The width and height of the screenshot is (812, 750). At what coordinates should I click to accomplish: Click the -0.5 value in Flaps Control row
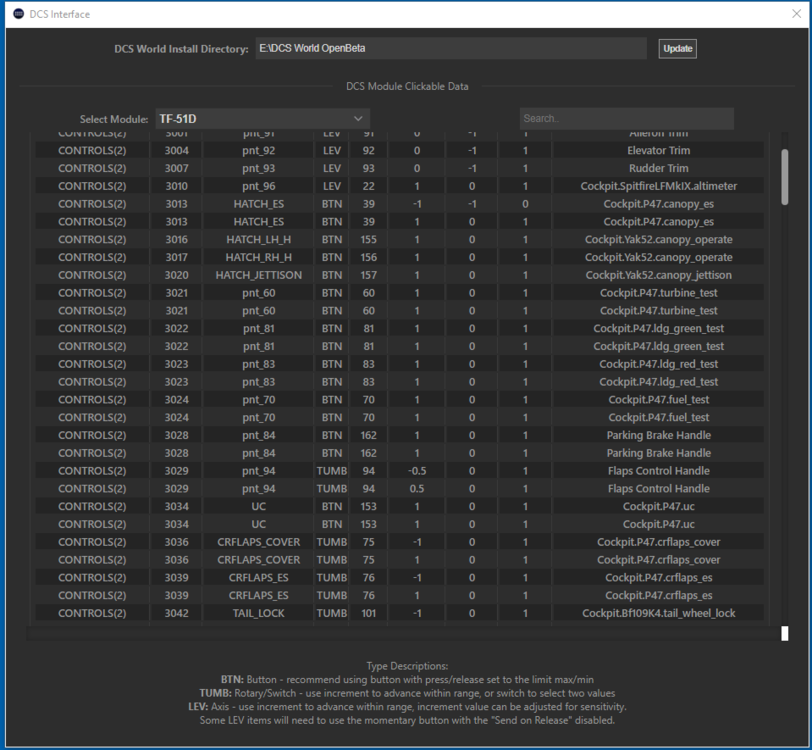coord(417,471)
